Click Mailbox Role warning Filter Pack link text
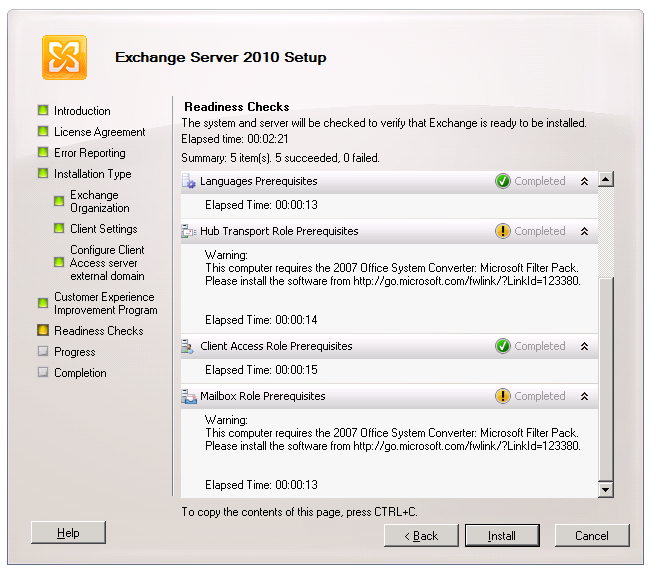668x581 pixels. point(466,446)
